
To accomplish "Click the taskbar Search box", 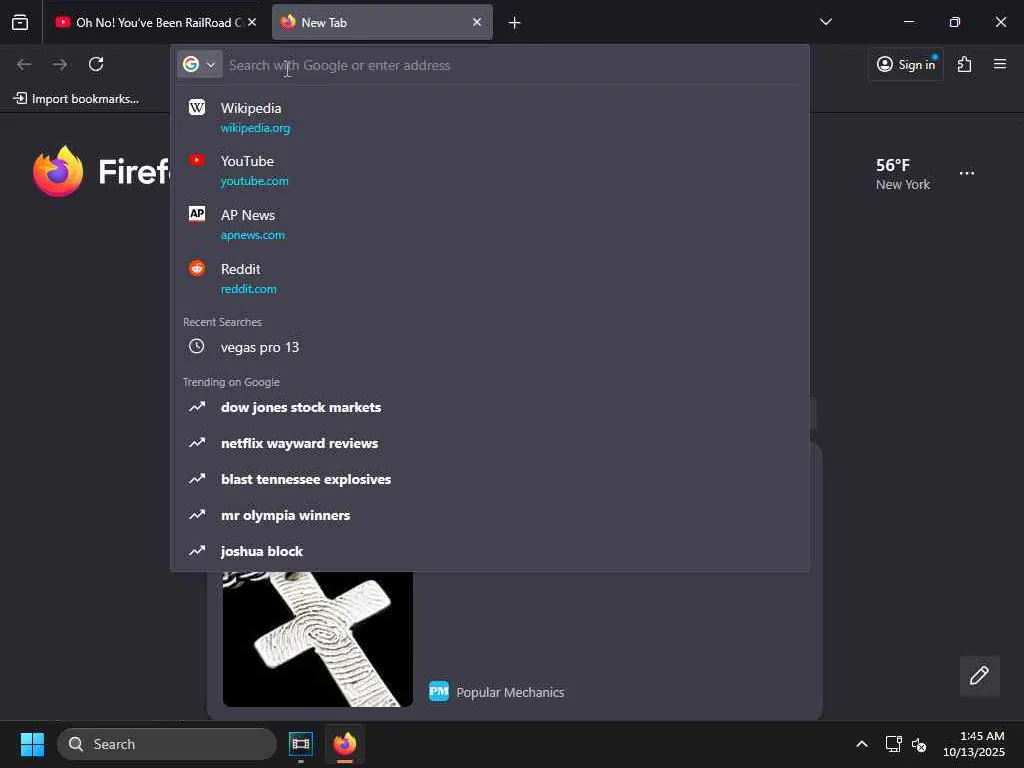I will [x=167, y=744].
